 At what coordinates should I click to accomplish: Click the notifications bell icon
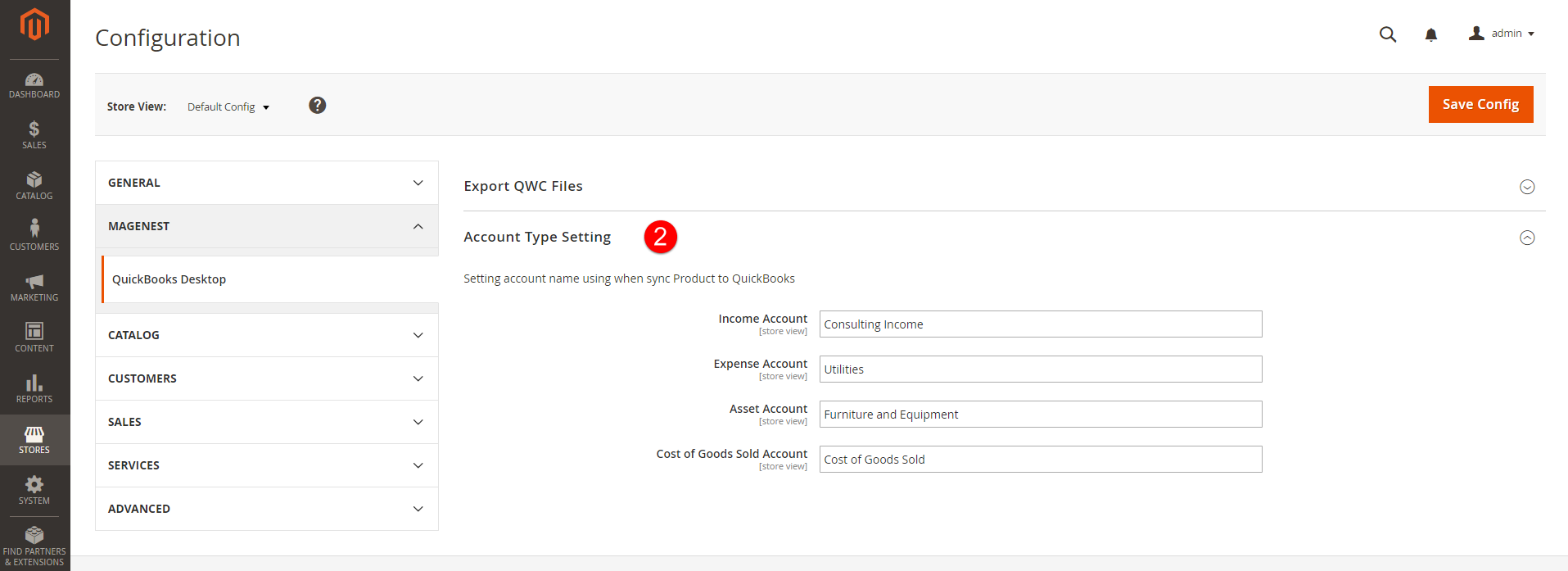pos(1430,34)
